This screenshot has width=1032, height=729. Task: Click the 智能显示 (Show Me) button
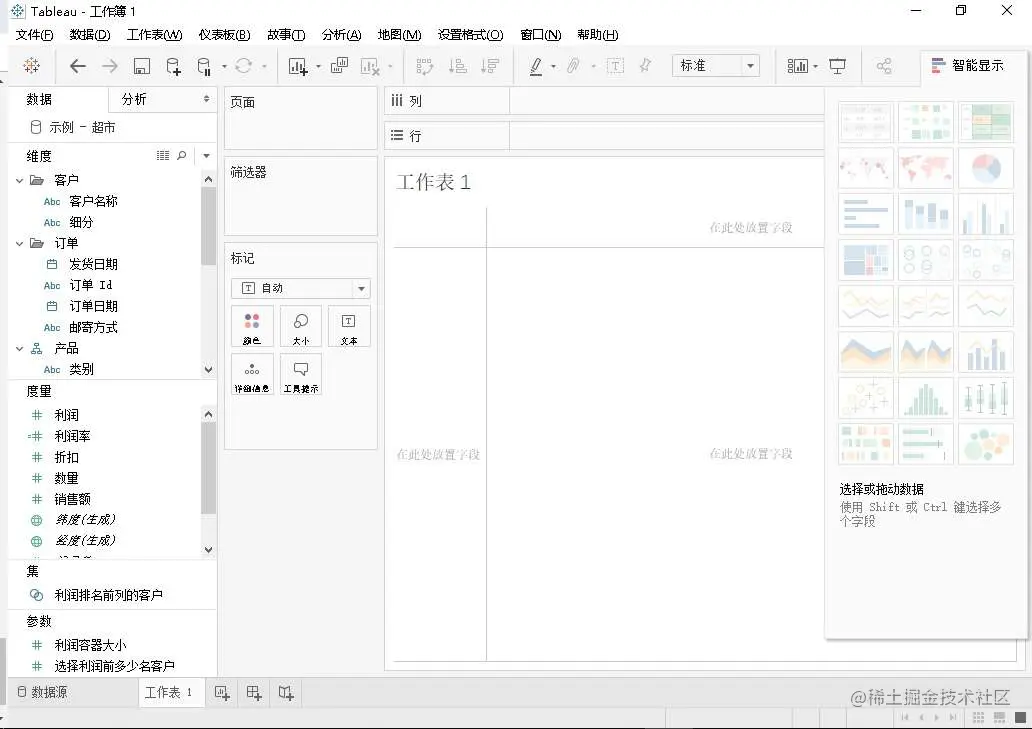pos(965,65)
